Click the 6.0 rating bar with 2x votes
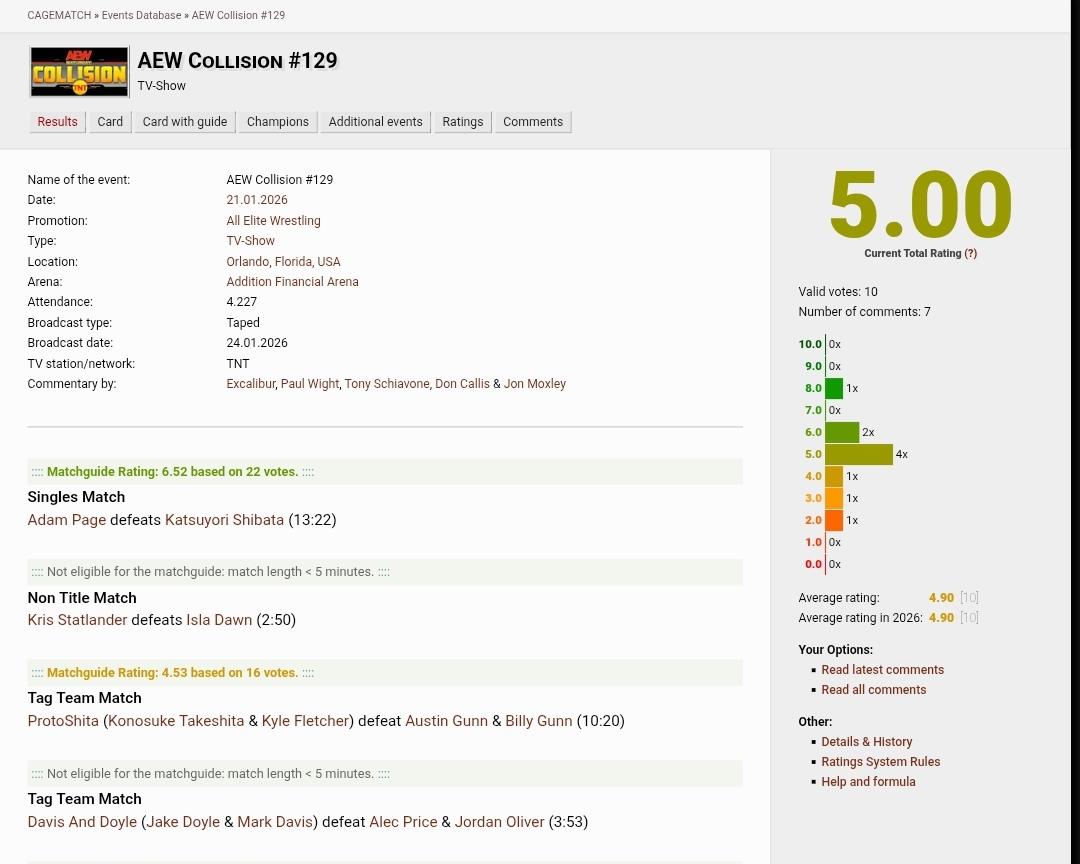This screenshot has width=1080, height=864. coord(842,432)
